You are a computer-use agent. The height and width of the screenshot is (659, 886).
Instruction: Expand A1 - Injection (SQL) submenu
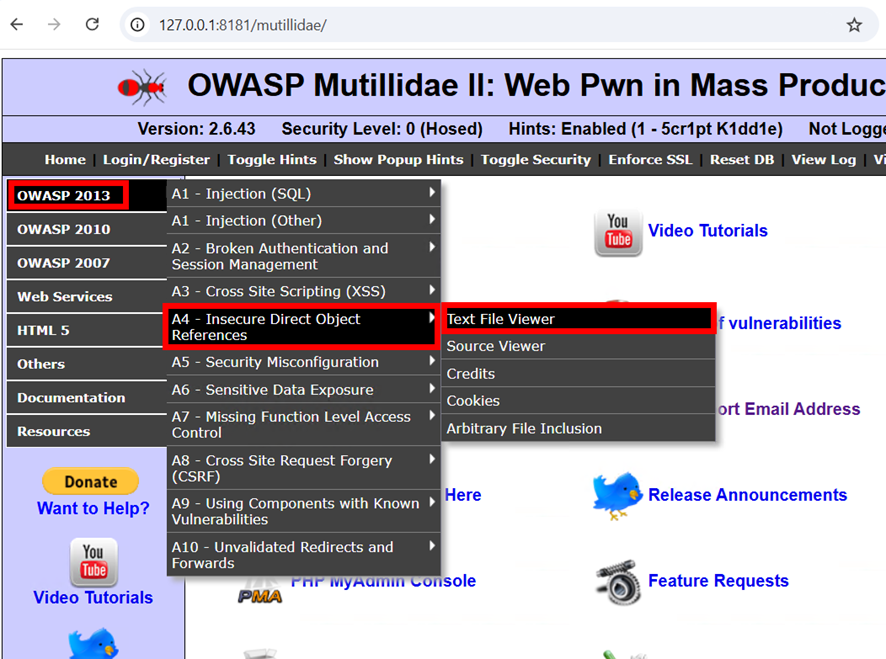pyautogui.click(x=303, y=193)
